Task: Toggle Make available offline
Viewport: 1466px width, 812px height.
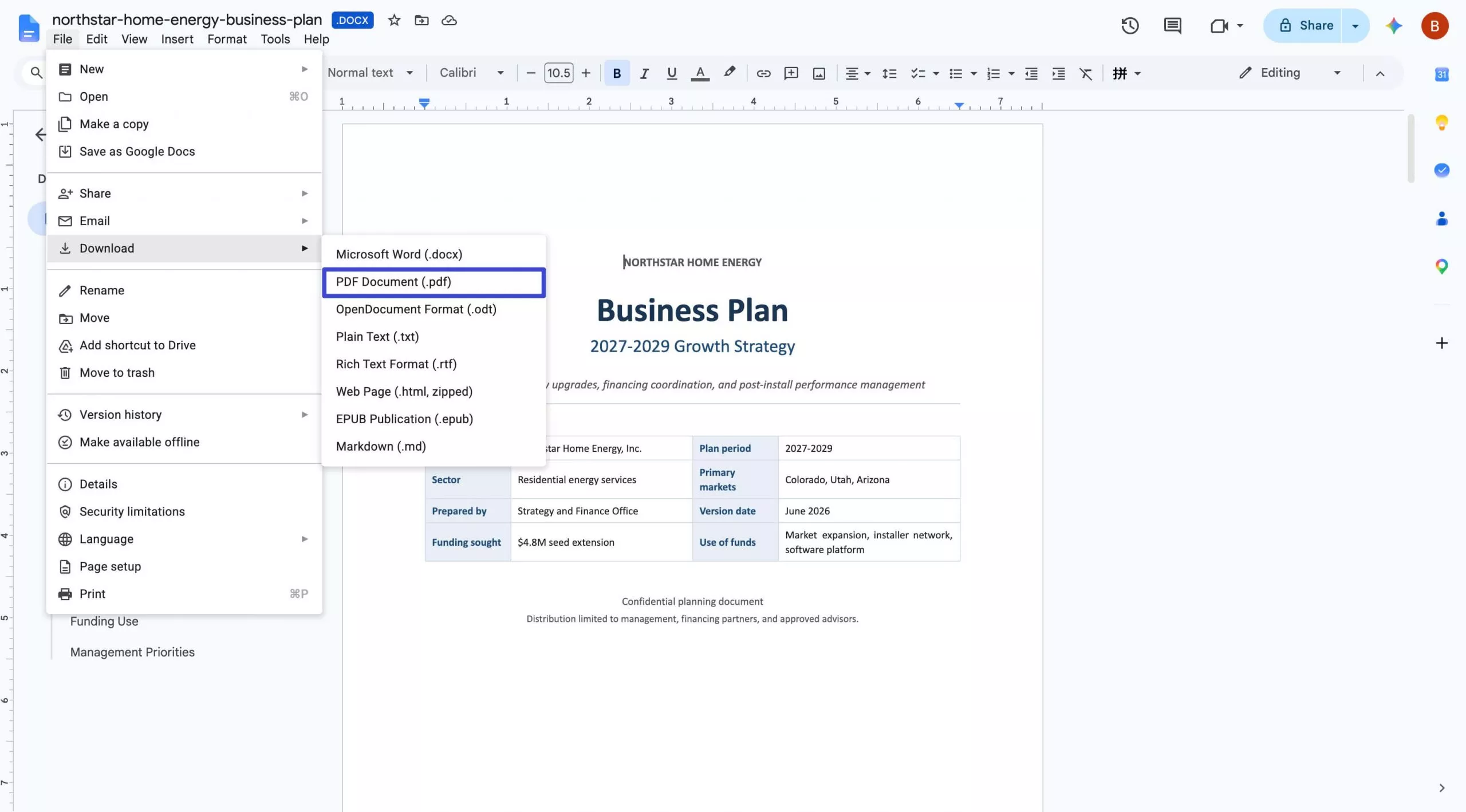Action: click(184, 442)
